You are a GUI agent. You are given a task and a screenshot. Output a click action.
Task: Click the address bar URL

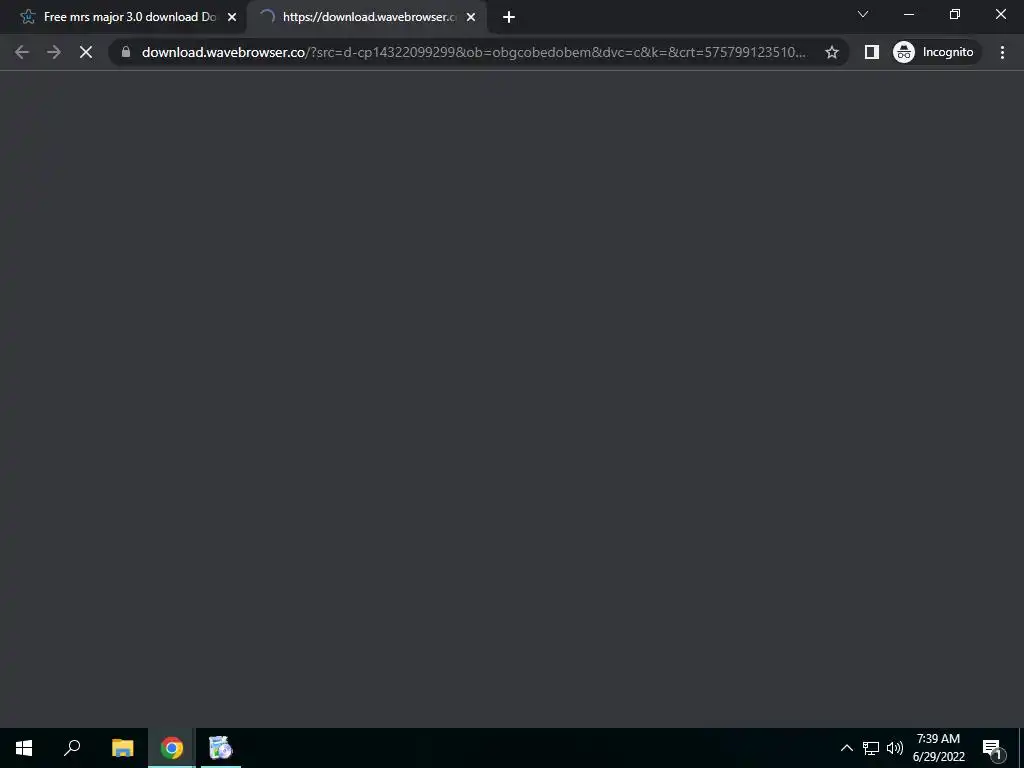tap(474, 52)
